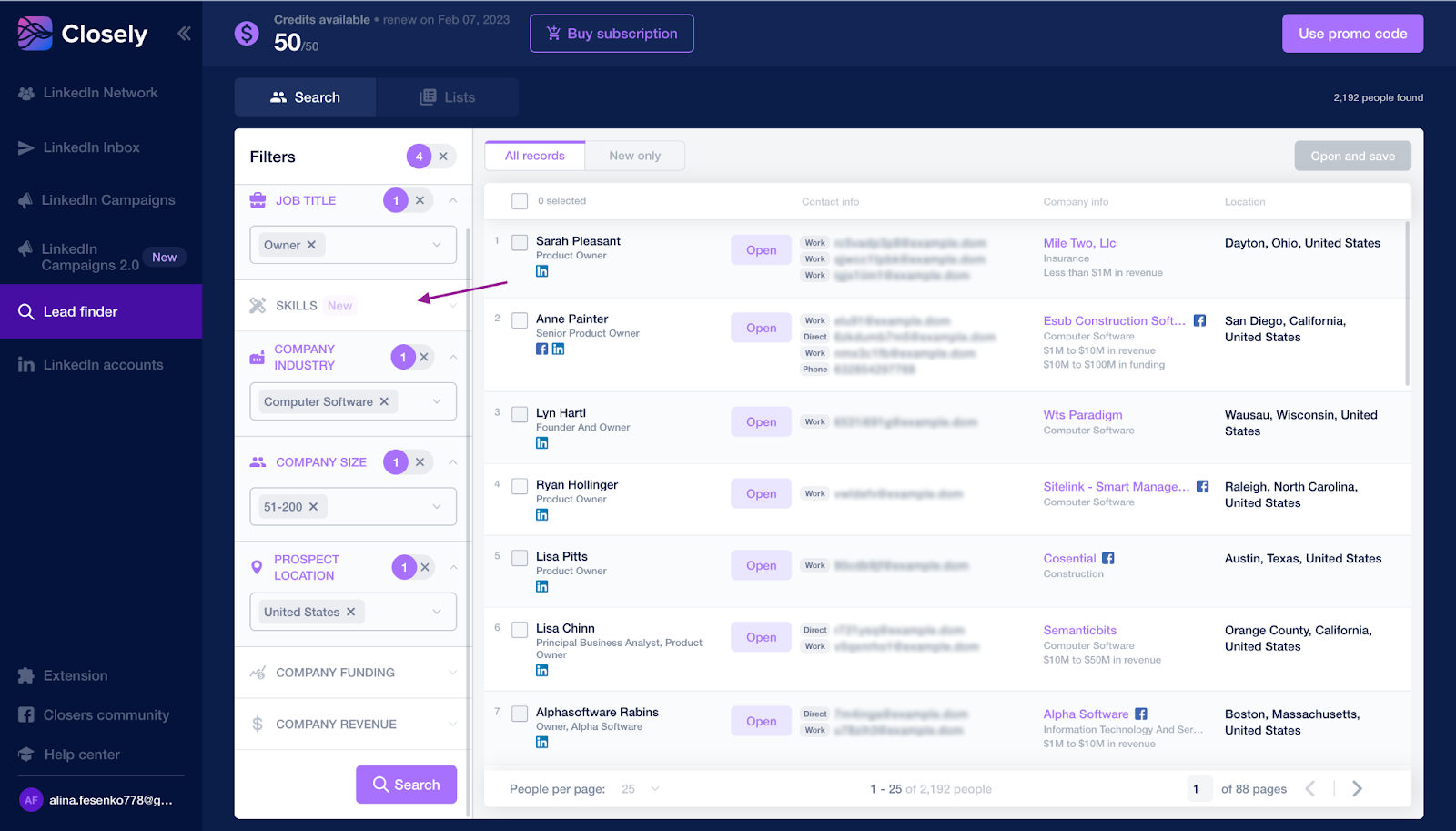Click the results list scrollbar

click(x=1408, y=303)
